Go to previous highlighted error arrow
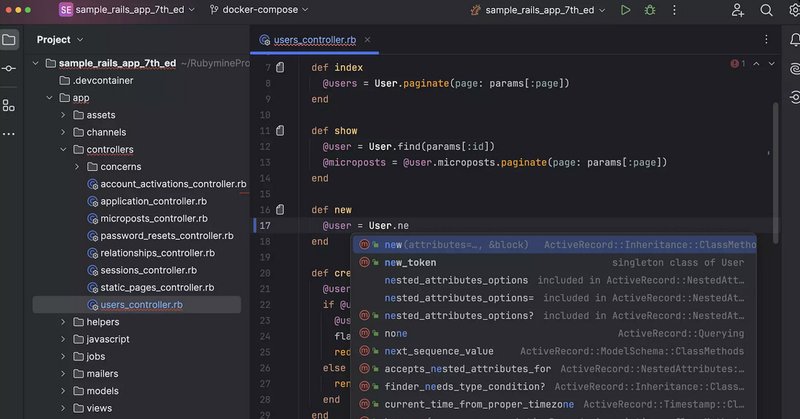800x419 pixels. point(756,64)
